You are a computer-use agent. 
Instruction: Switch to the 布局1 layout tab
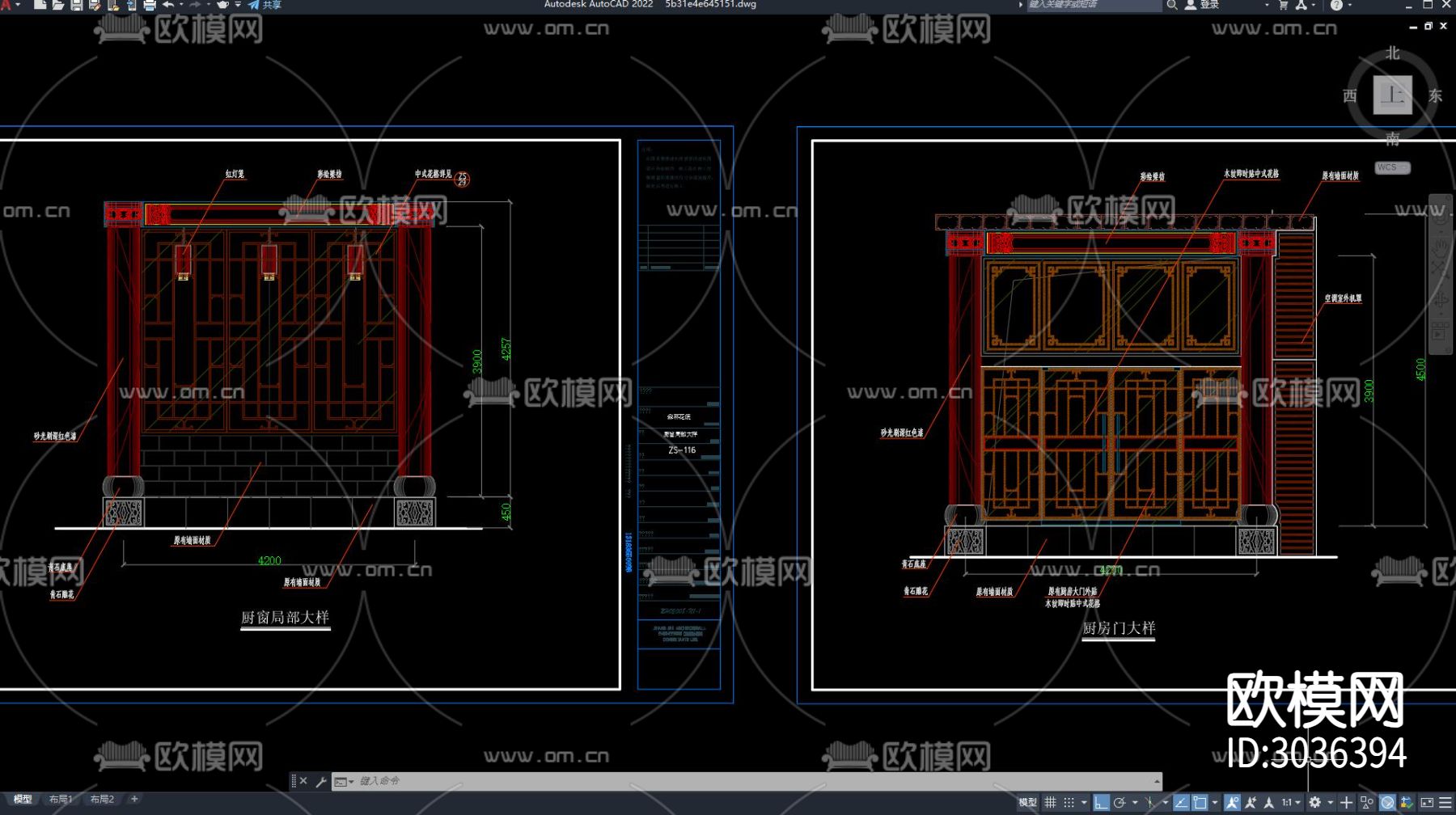tap(61, 799)
